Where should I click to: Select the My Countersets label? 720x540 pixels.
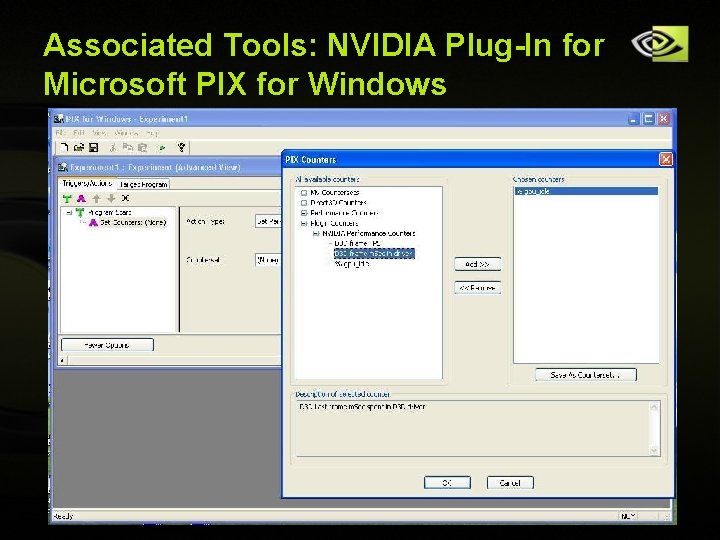coord(334,192)
